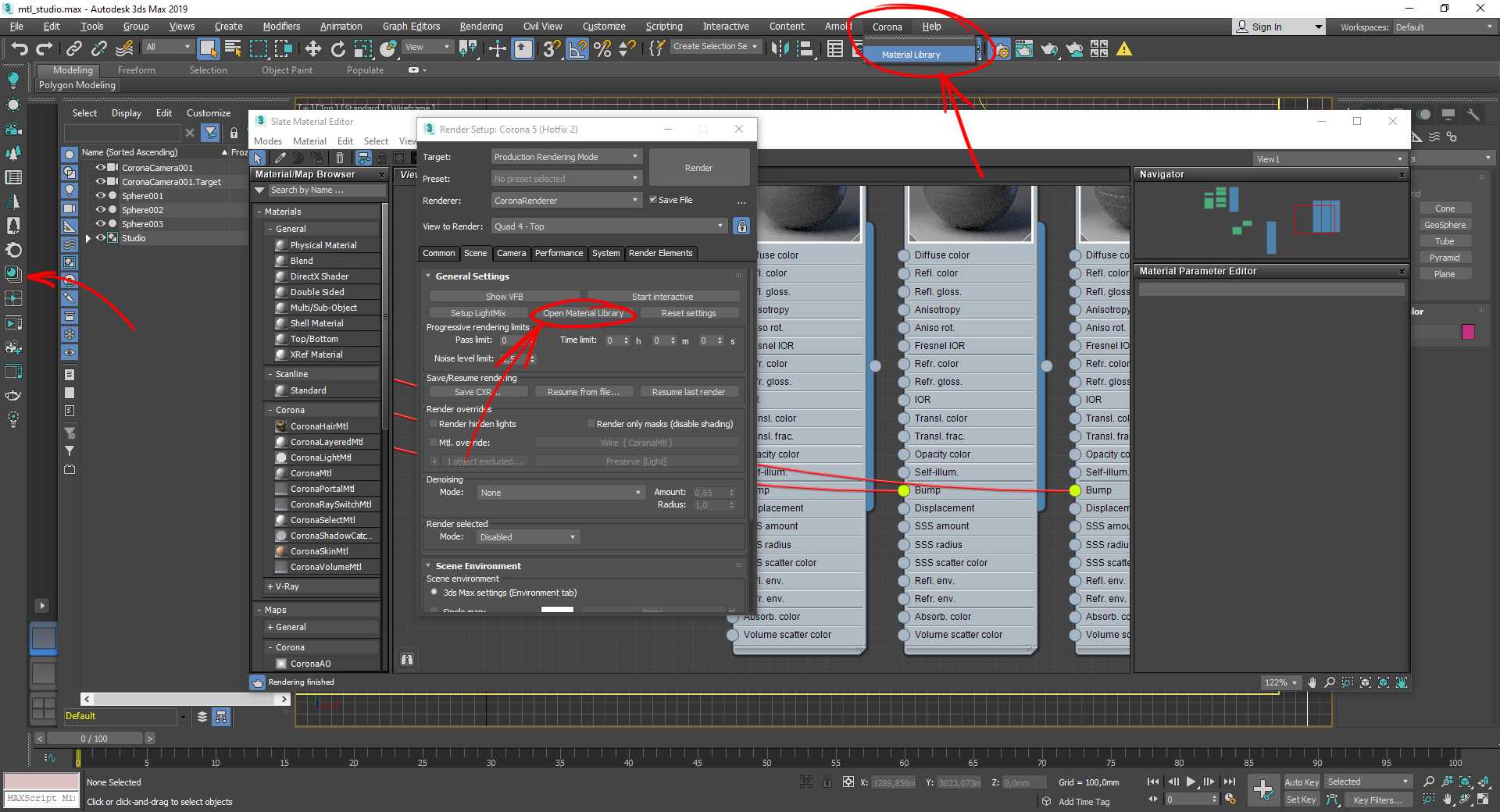Click the Undo icon in main toolbar
The width and height of the screenshot is (1500, 812).
pyautogui.click(x=19, y=49)
